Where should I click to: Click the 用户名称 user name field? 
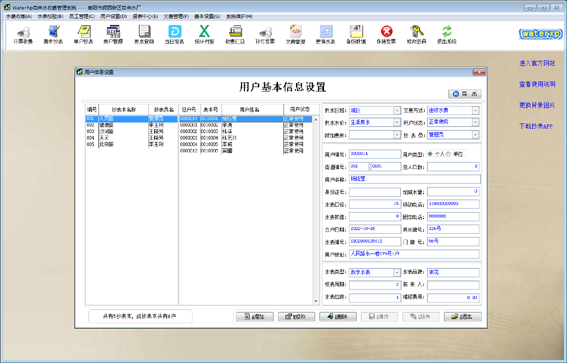pos(415,179)
